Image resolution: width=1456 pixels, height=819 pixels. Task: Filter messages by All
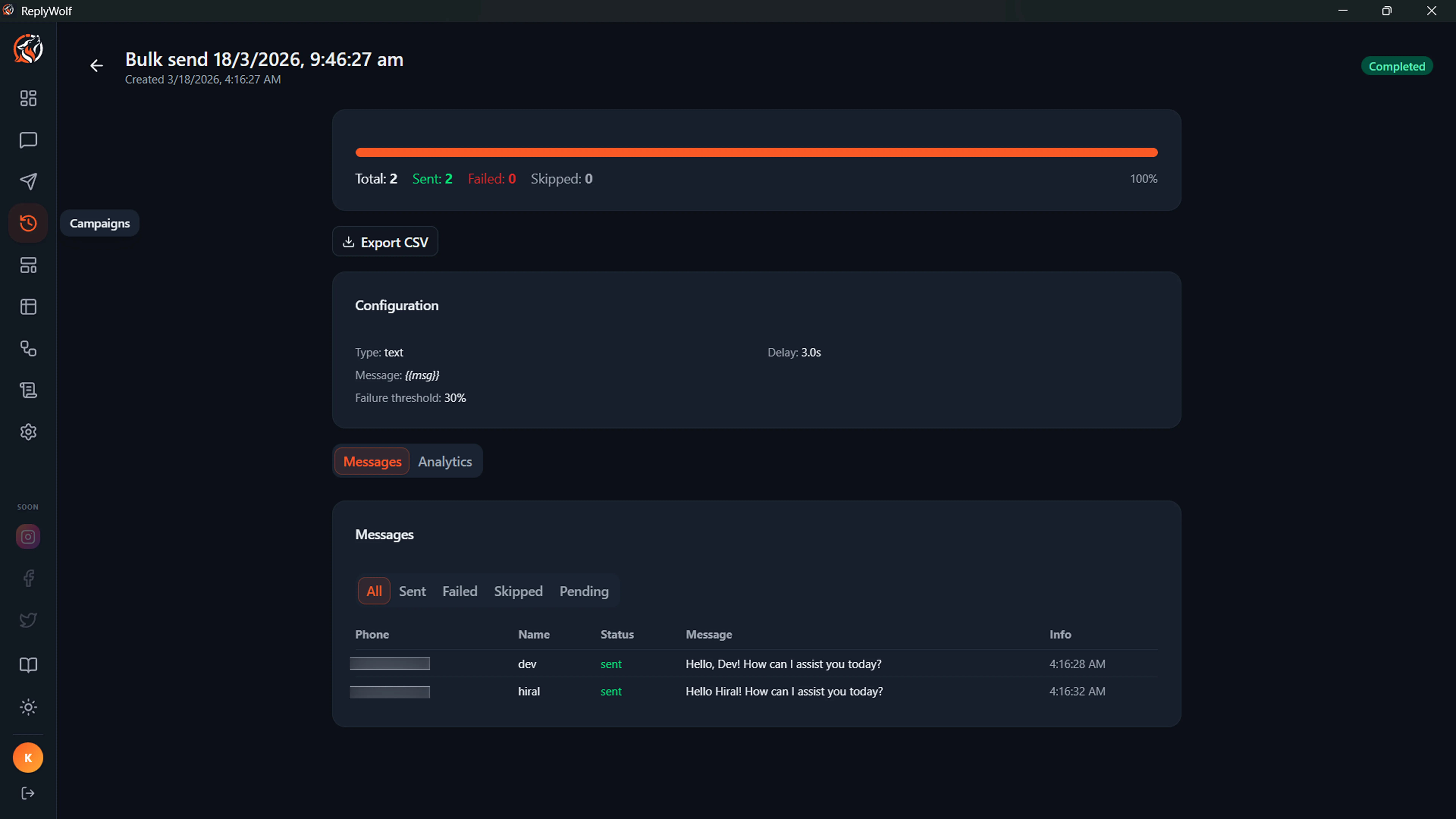(374, 591)
